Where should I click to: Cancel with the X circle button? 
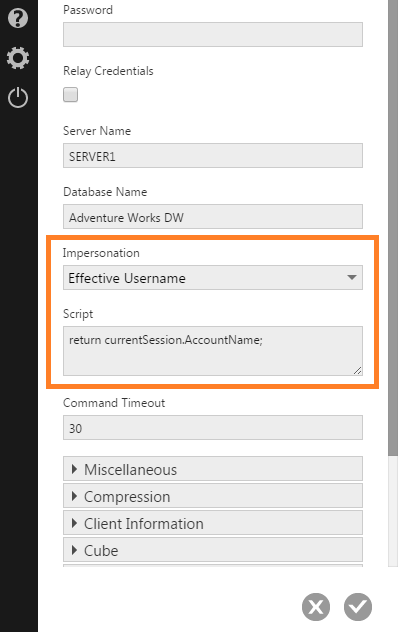(316, 607)
